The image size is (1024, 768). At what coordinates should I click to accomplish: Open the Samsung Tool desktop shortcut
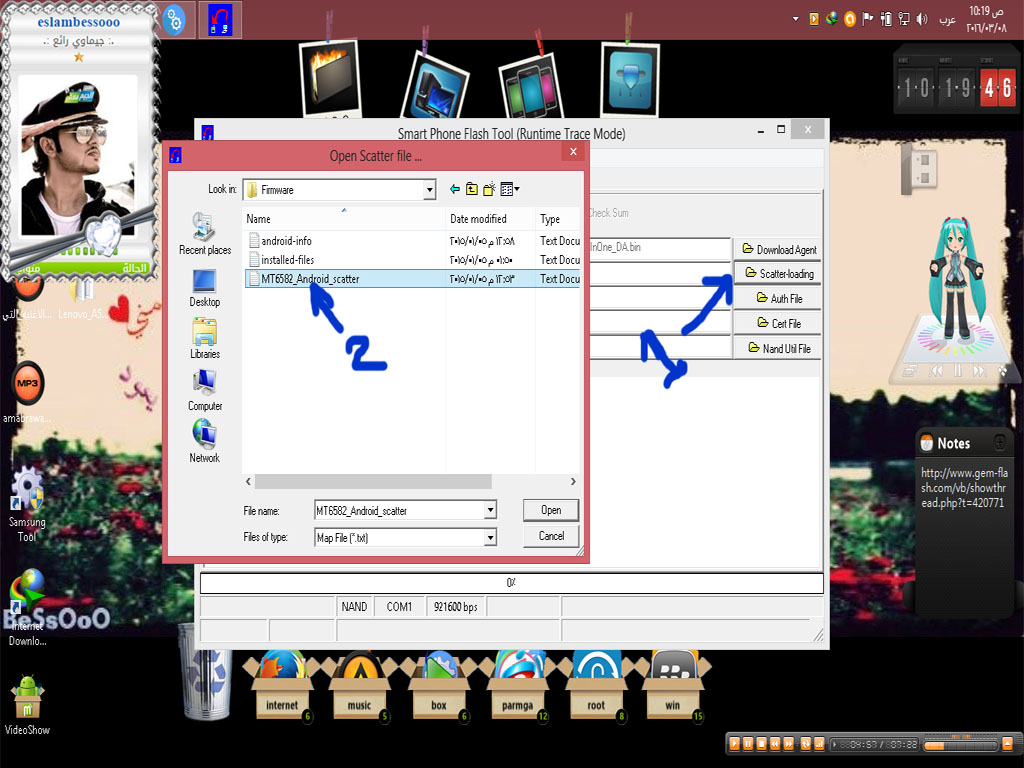coord(27,504)
